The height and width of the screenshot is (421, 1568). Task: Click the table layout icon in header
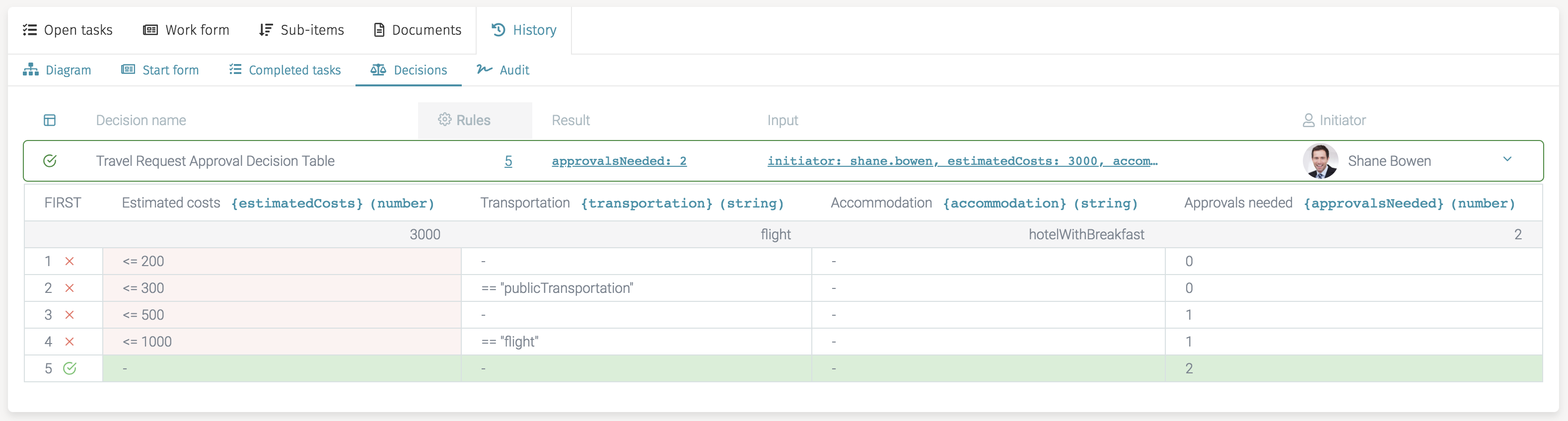[50, 121]
